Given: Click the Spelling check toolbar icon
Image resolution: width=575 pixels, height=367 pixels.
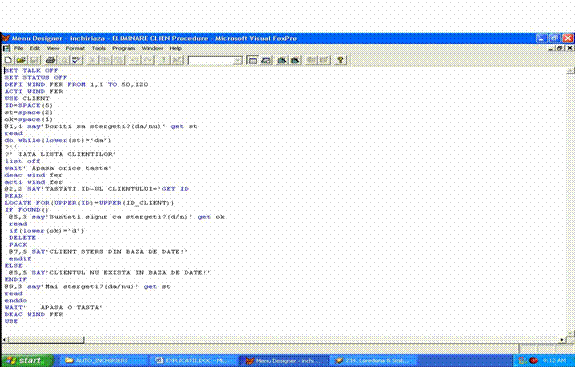Looking at the screenshot, I should (77, 60).
